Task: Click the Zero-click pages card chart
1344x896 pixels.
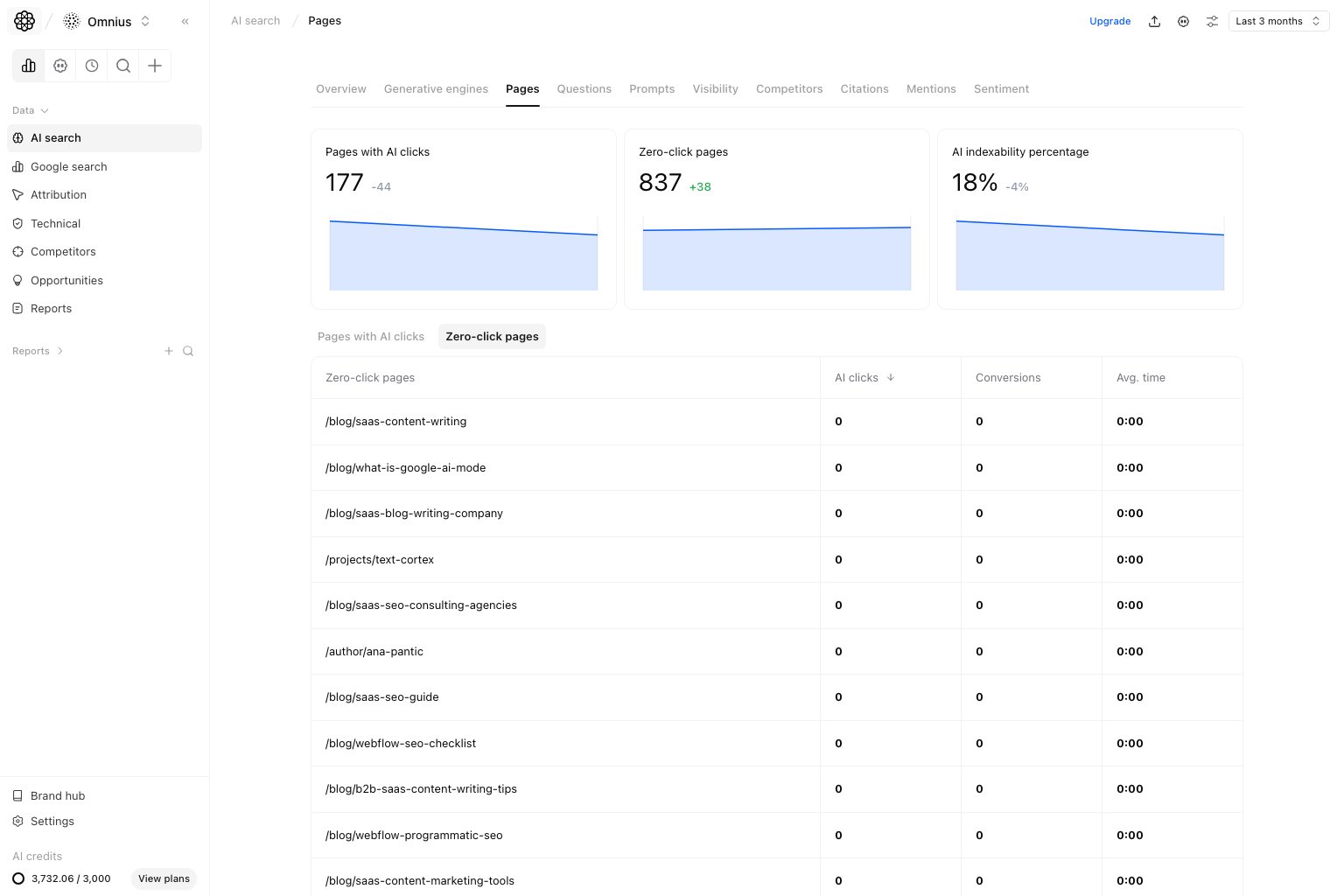Action: (x=777, y=253)
